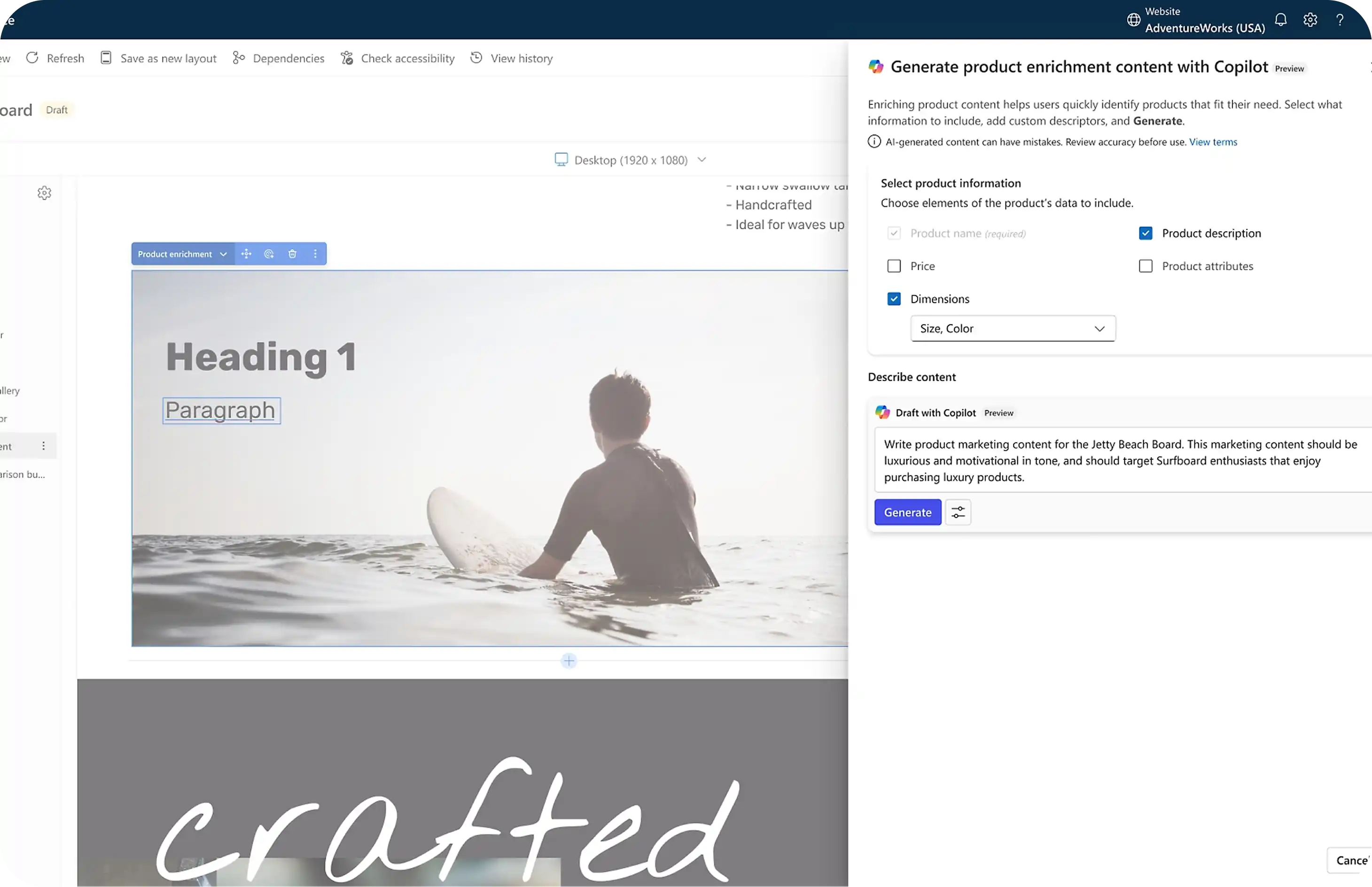The height and width of the screenshot is (887, 1372).
Task: Add a new section via the plus icon below image
Action: coord(568,661)
